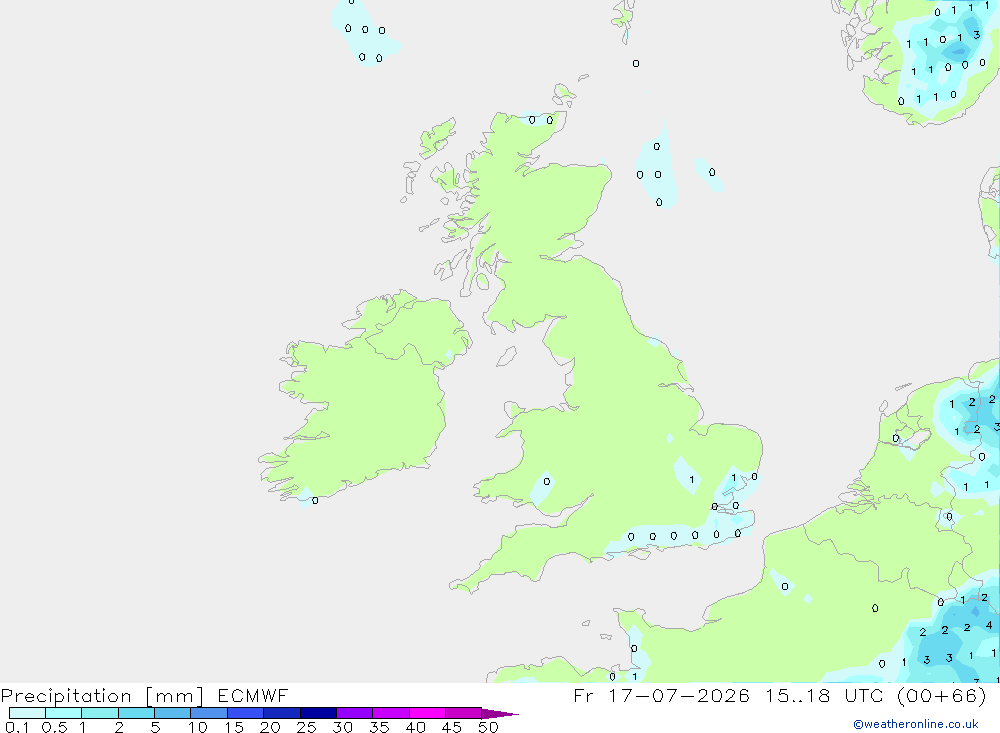Click the '4' rainfall value on the map
The width and height of the screenshot is (1000, 733).
coord(989,625)
